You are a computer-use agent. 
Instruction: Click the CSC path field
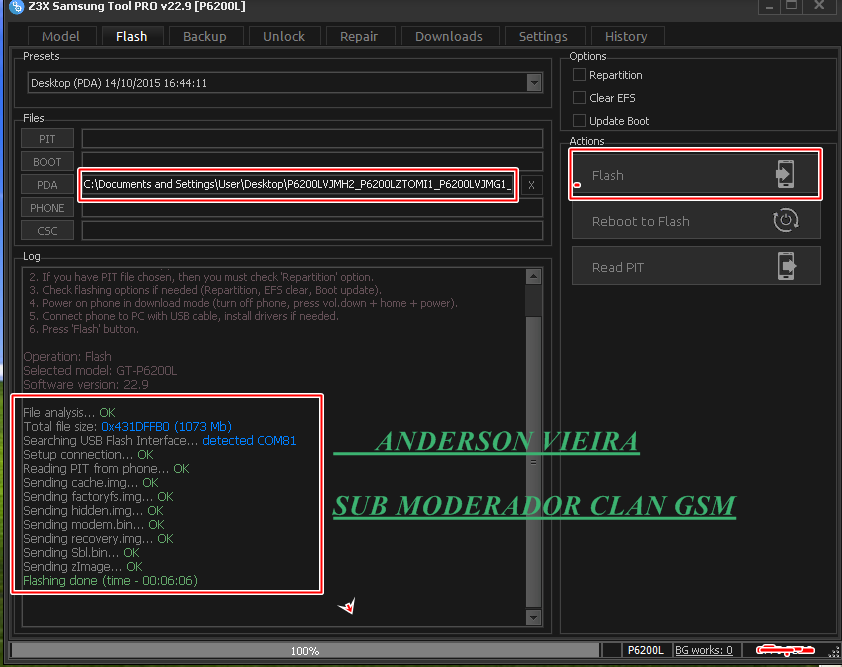(312, 231)
